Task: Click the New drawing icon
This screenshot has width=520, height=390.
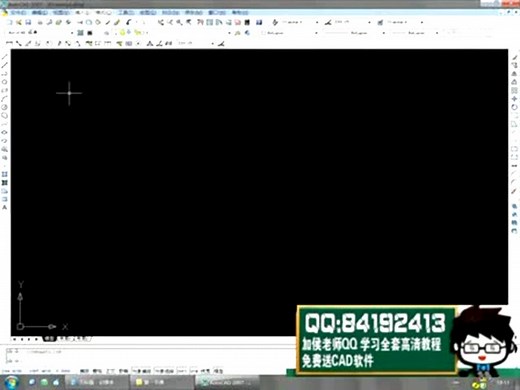Action: [x=9, y=22]
